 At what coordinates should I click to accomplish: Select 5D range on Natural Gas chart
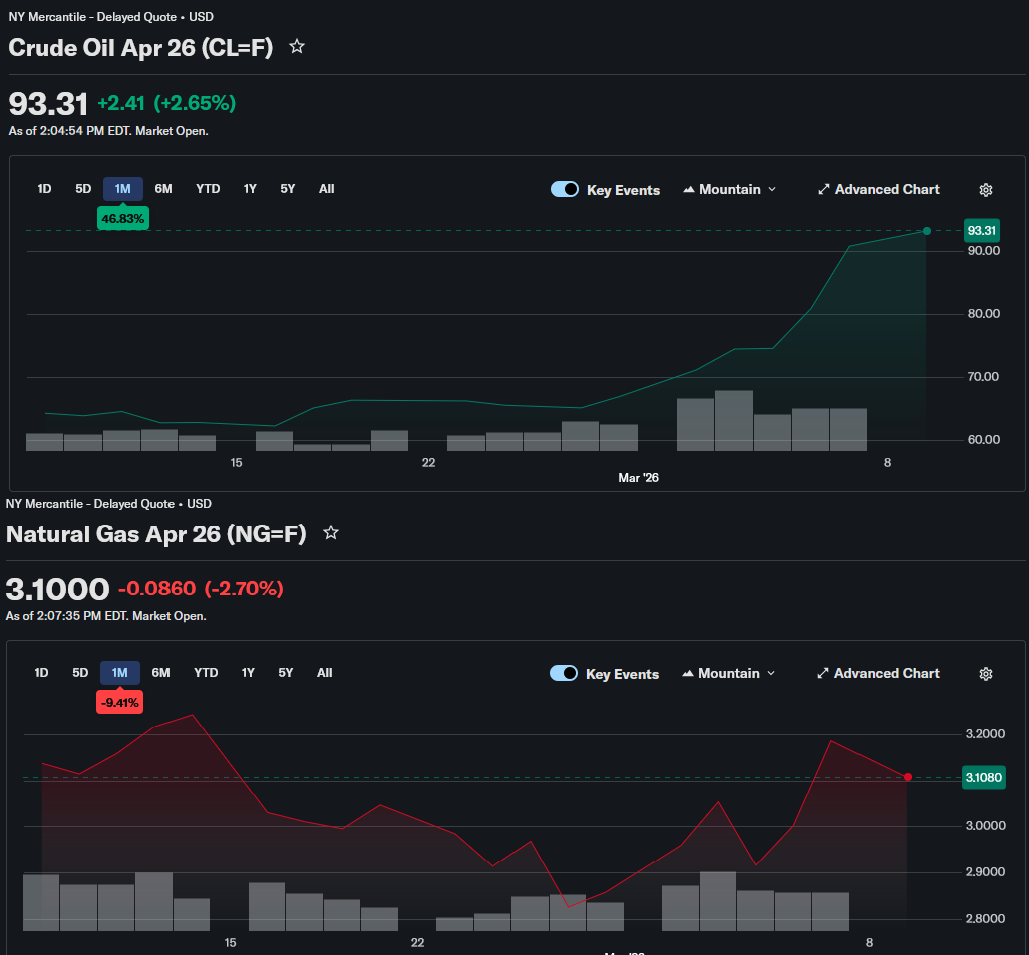click(x=80, y=673)
